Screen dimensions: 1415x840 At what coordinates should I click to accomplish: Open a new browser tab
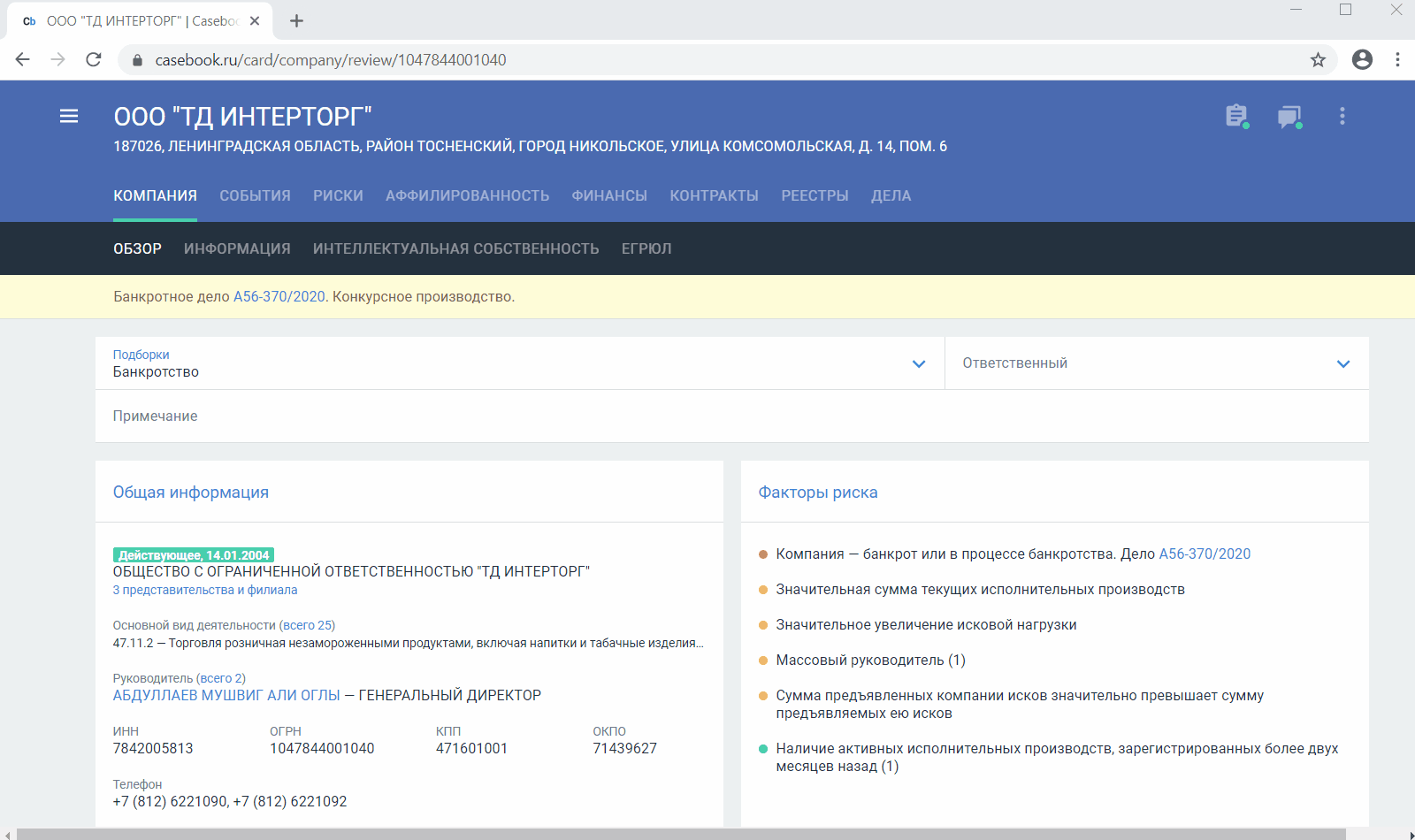click(297, 21)
